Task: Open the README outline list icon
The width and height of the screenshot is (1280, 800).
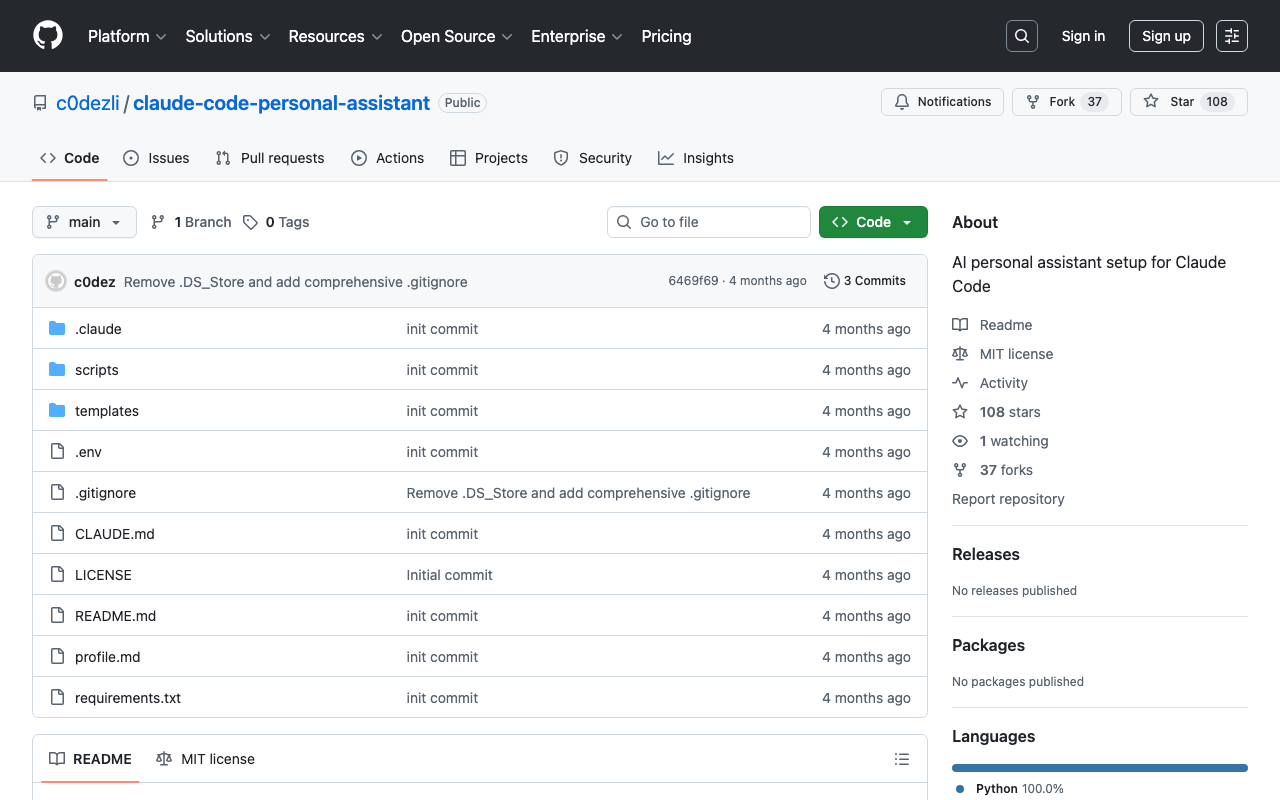Action: [902, 759]
